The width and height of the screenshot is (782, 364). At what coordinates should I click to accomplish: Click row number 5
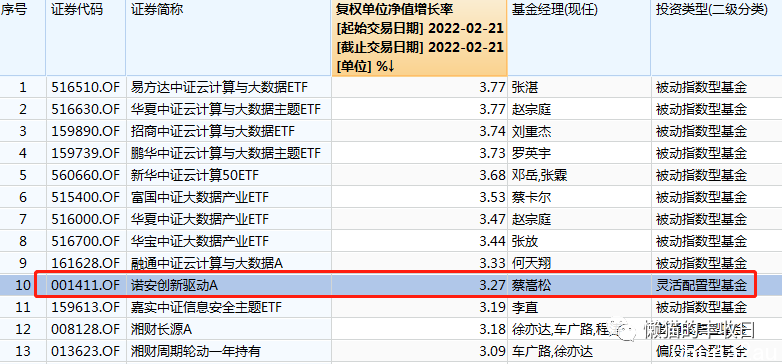click(22, 176)
